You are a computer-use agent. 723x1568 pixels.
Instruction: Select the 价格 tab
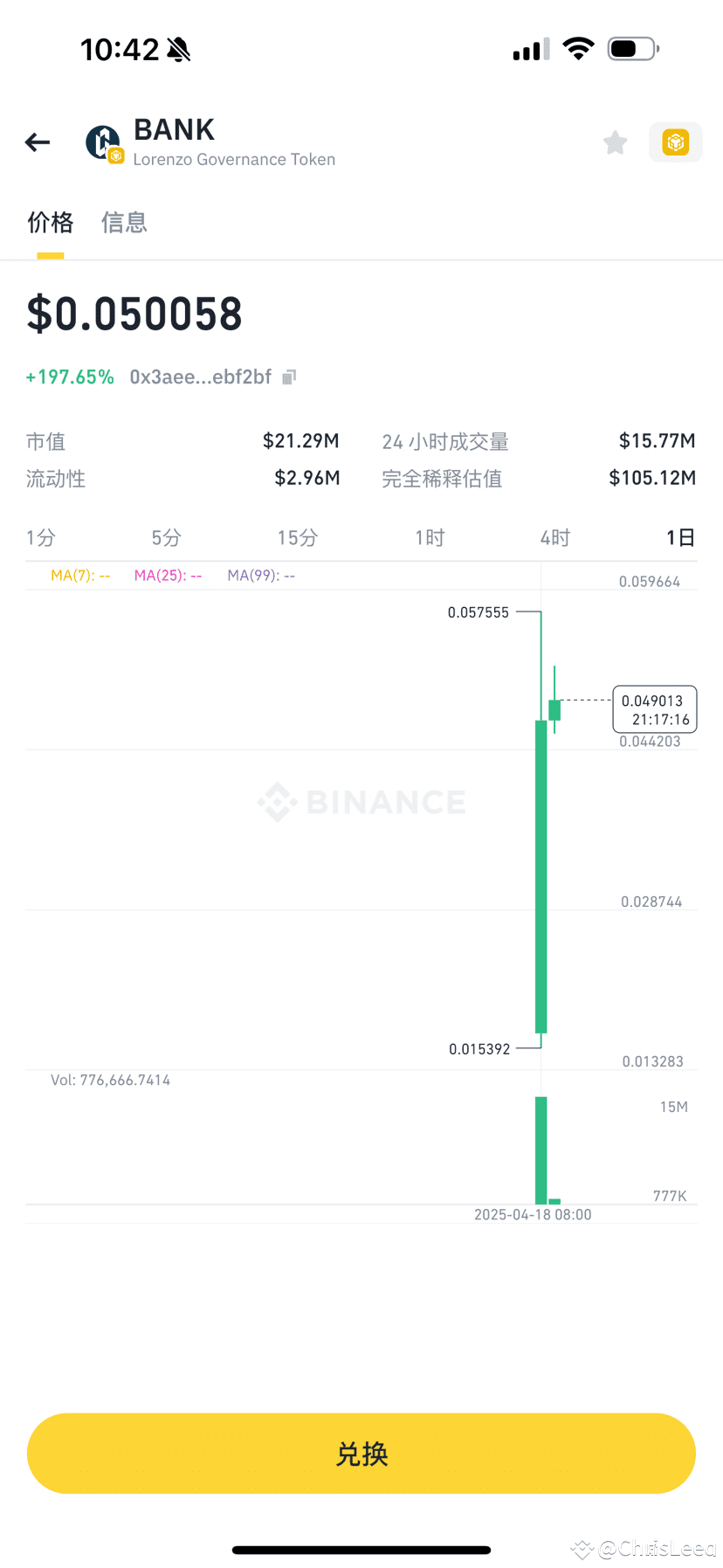(50, 223)
